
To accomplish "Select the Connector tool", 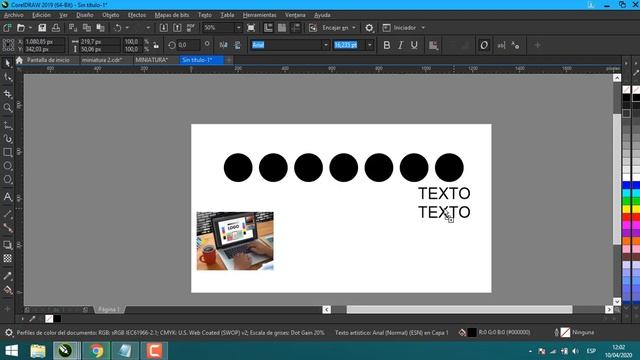I will coord(7,228).
